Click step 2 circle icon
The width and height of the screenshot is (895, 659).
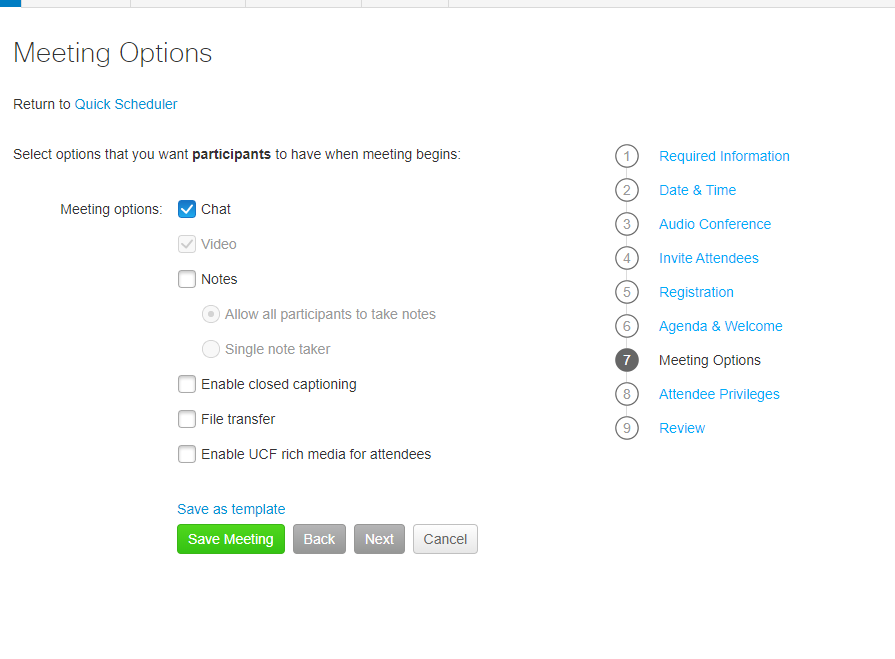click(627, 190)
